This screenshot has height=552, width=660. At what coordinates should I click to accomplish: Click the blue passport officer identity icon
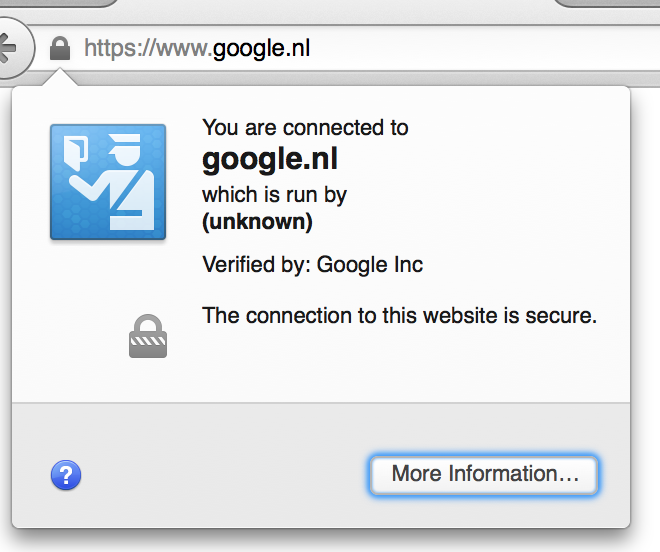click(108, 182)
